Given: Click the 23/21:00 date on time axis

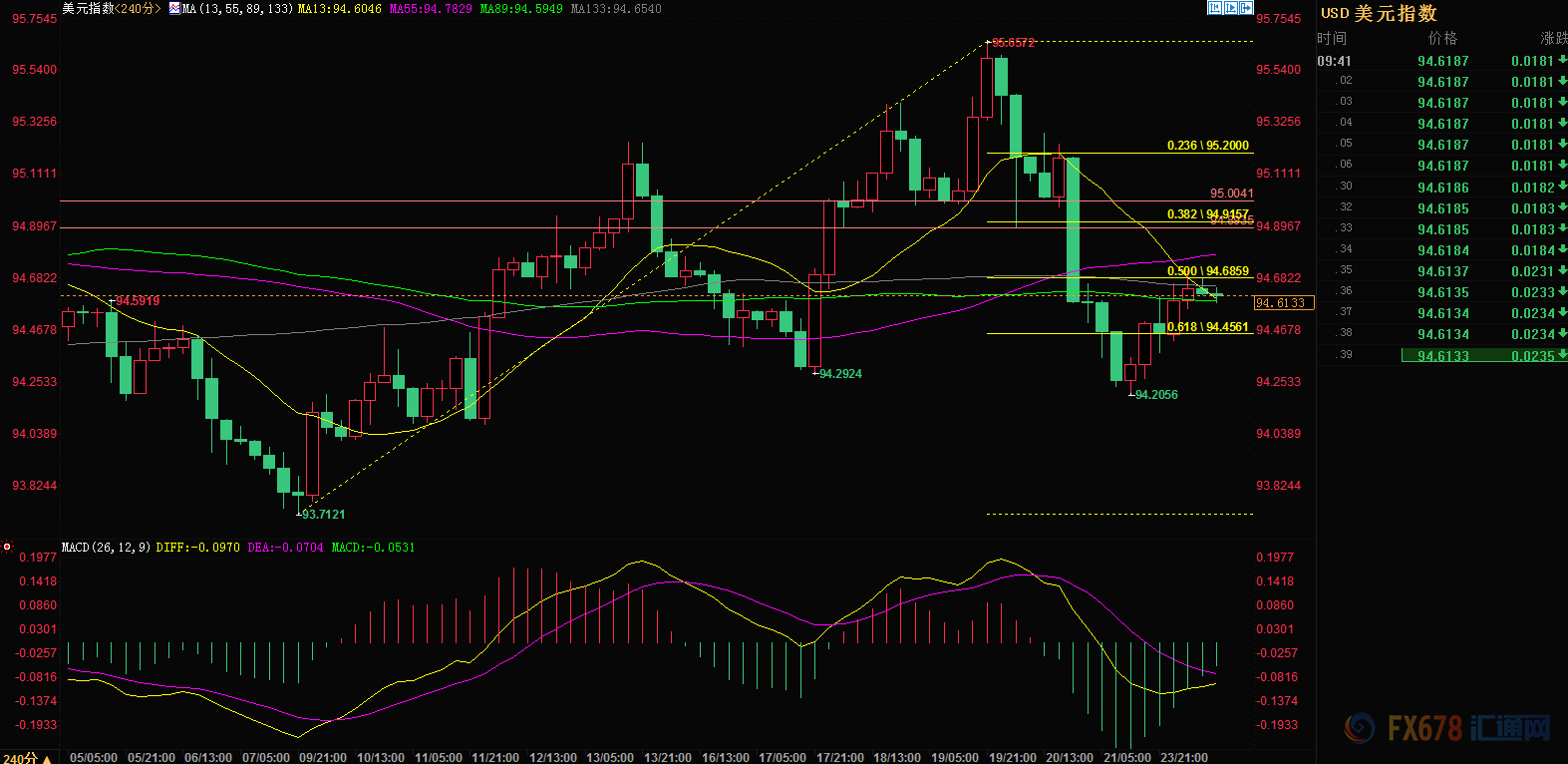Looking at the screenshot, I should point(1184,758).
